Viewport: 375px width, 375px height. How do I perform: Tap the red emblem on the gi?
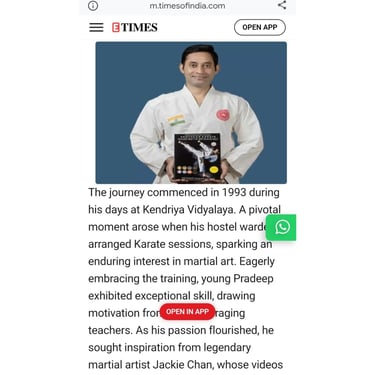[223, 115]
